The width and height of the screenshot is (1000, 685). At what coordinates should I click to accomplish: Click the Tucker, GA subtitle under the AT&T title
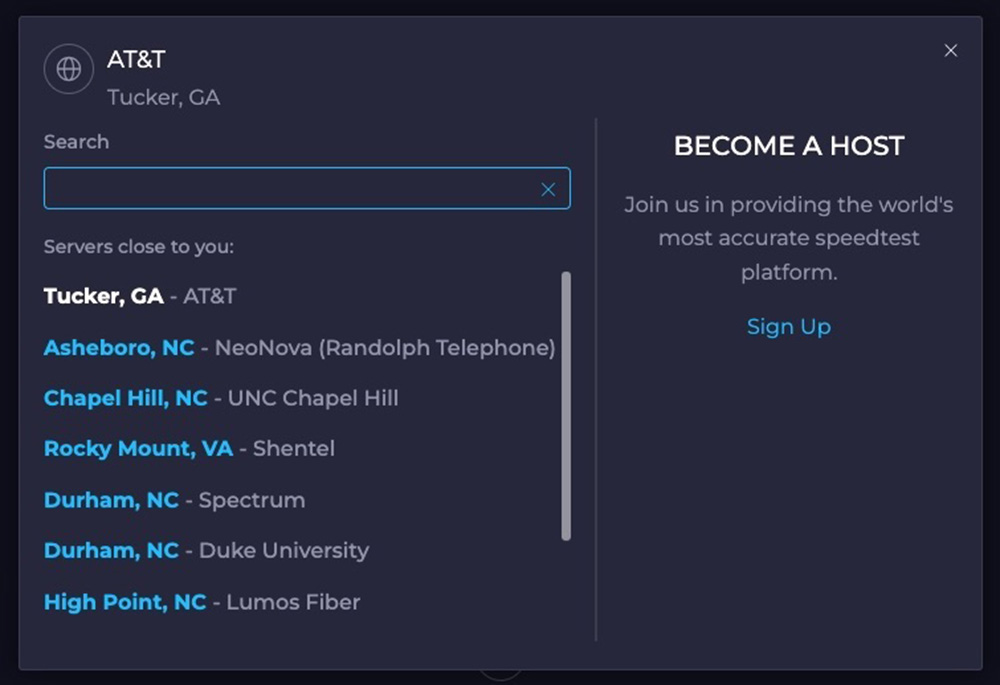click(163, 98)
